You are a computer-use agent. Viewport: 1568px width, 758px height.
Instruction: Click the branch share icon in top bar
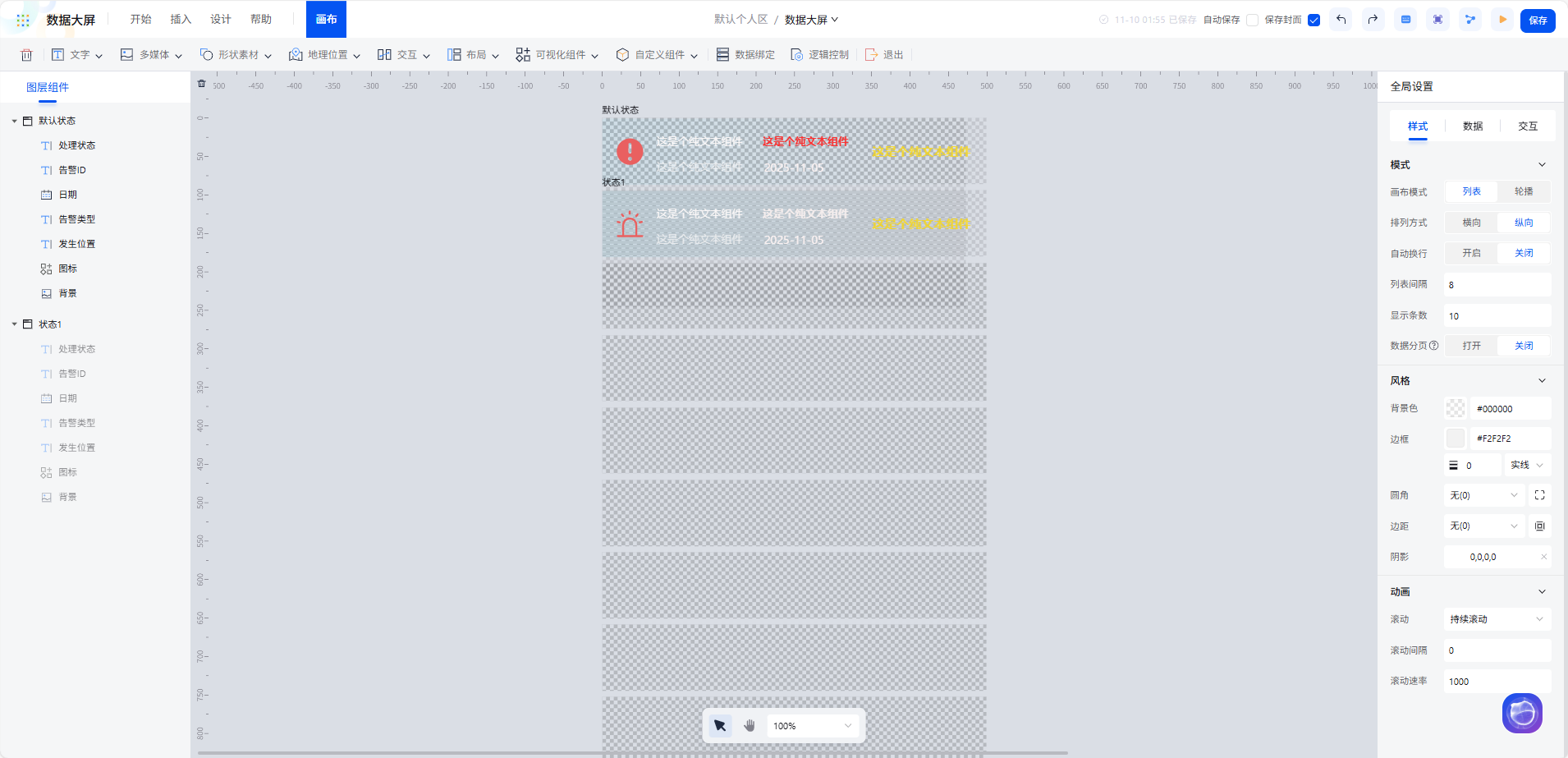point(1470,20)
